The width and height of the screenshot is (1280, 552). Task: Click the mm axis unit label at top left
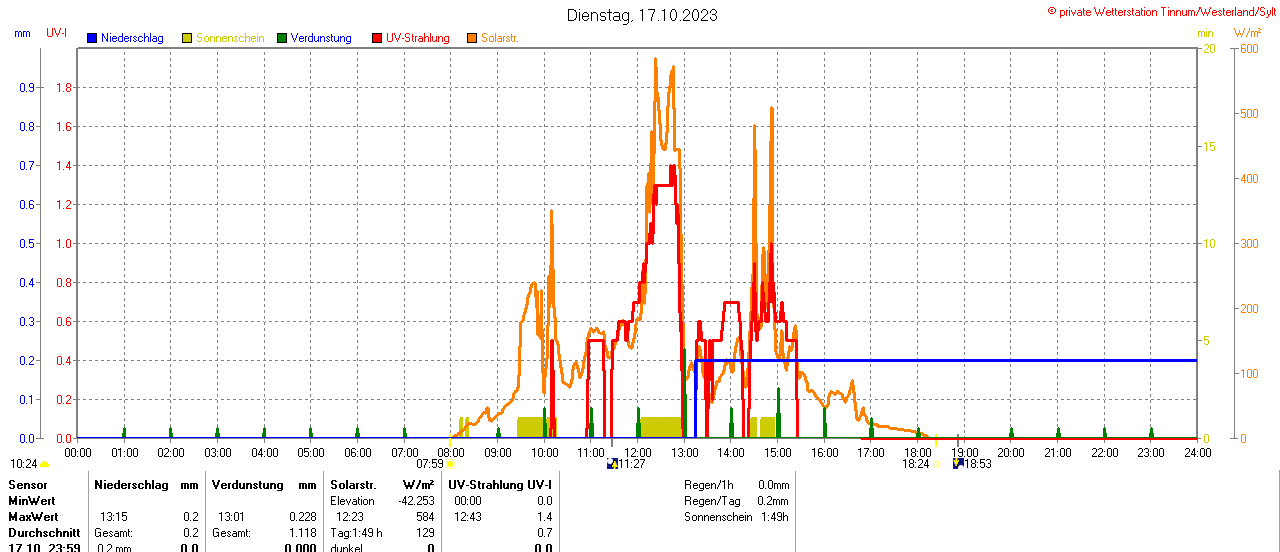(x=23, y=33)
